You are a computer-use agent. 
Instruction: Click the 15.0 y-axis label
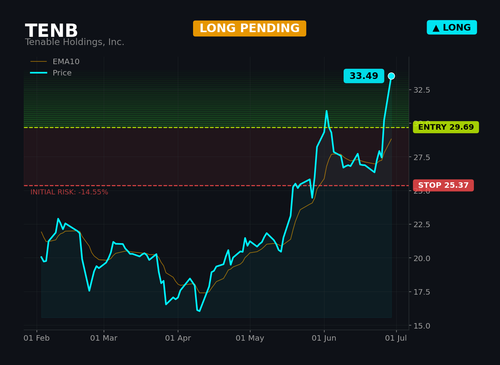point(422,326)
